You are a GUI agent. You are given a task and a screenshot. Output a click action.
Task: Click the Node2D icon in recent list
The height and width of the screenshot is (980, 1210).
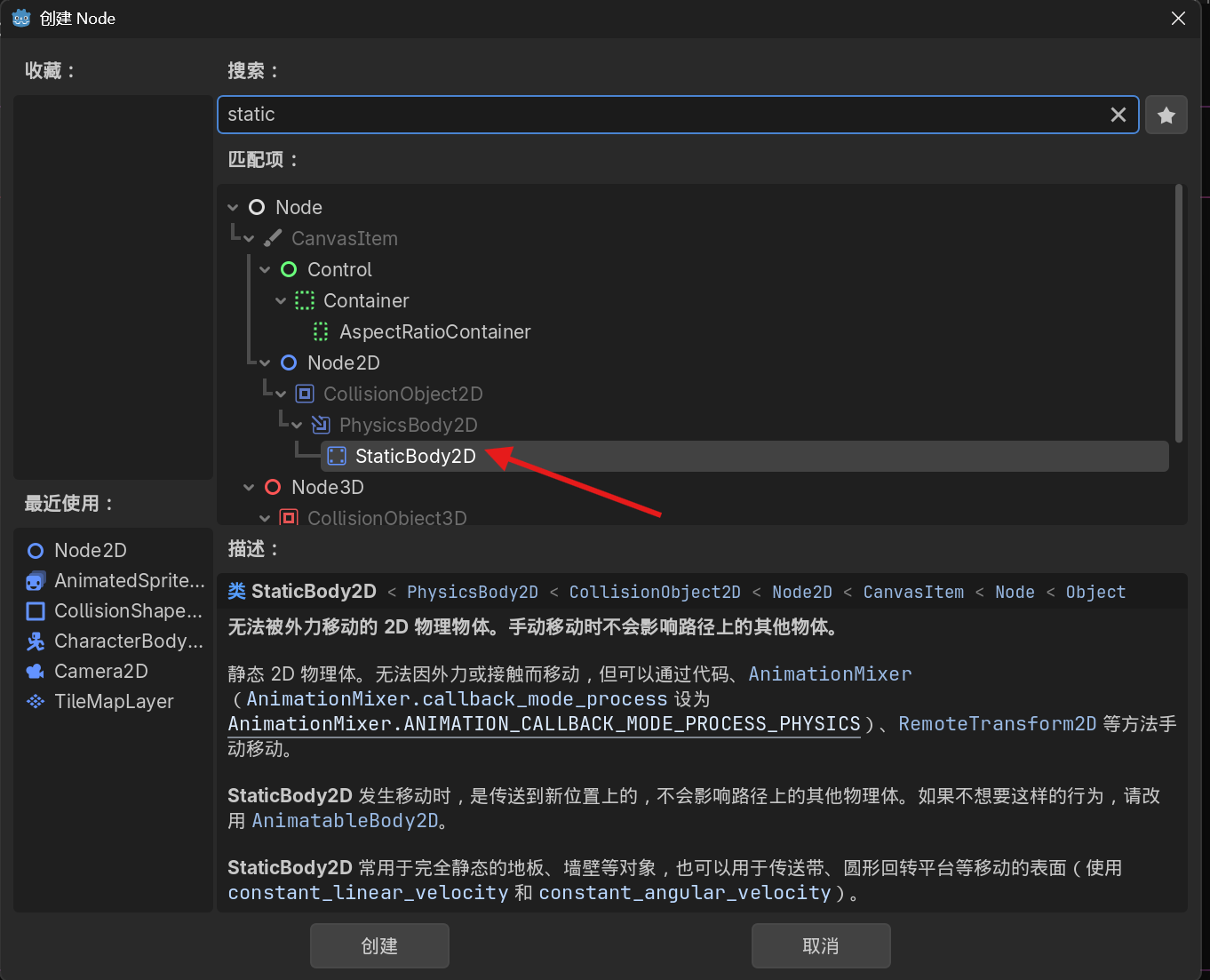click(x=36, y=551)
